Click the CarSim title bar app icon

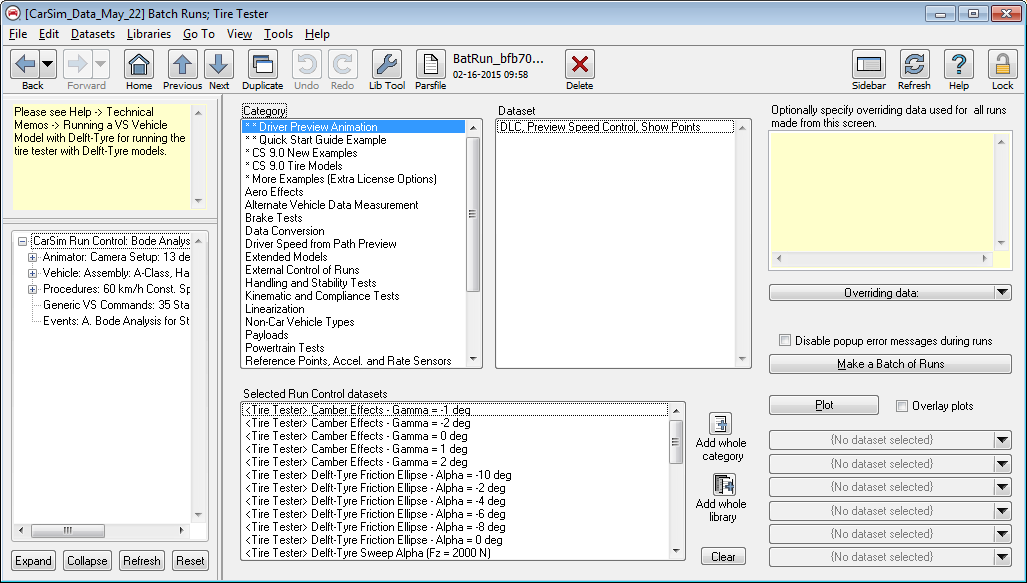[12, 13]
